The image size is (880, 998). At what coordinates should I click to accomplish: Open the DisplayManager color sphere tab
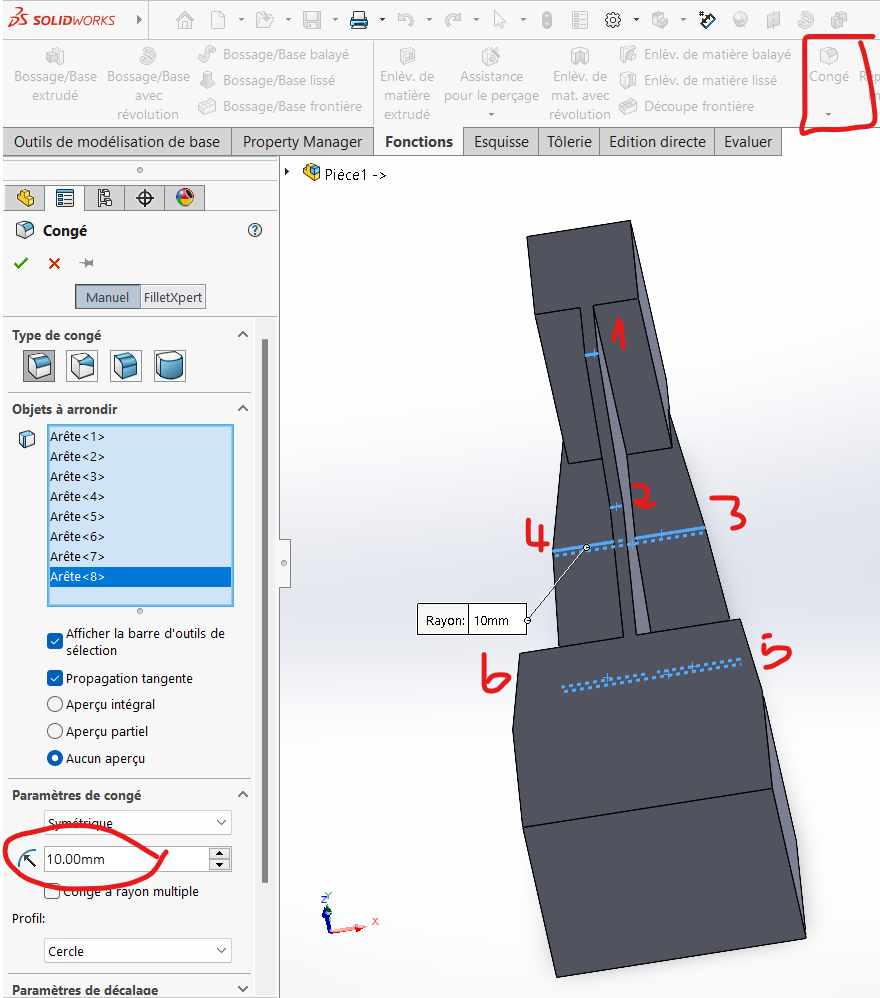click(x=185, y=198)
